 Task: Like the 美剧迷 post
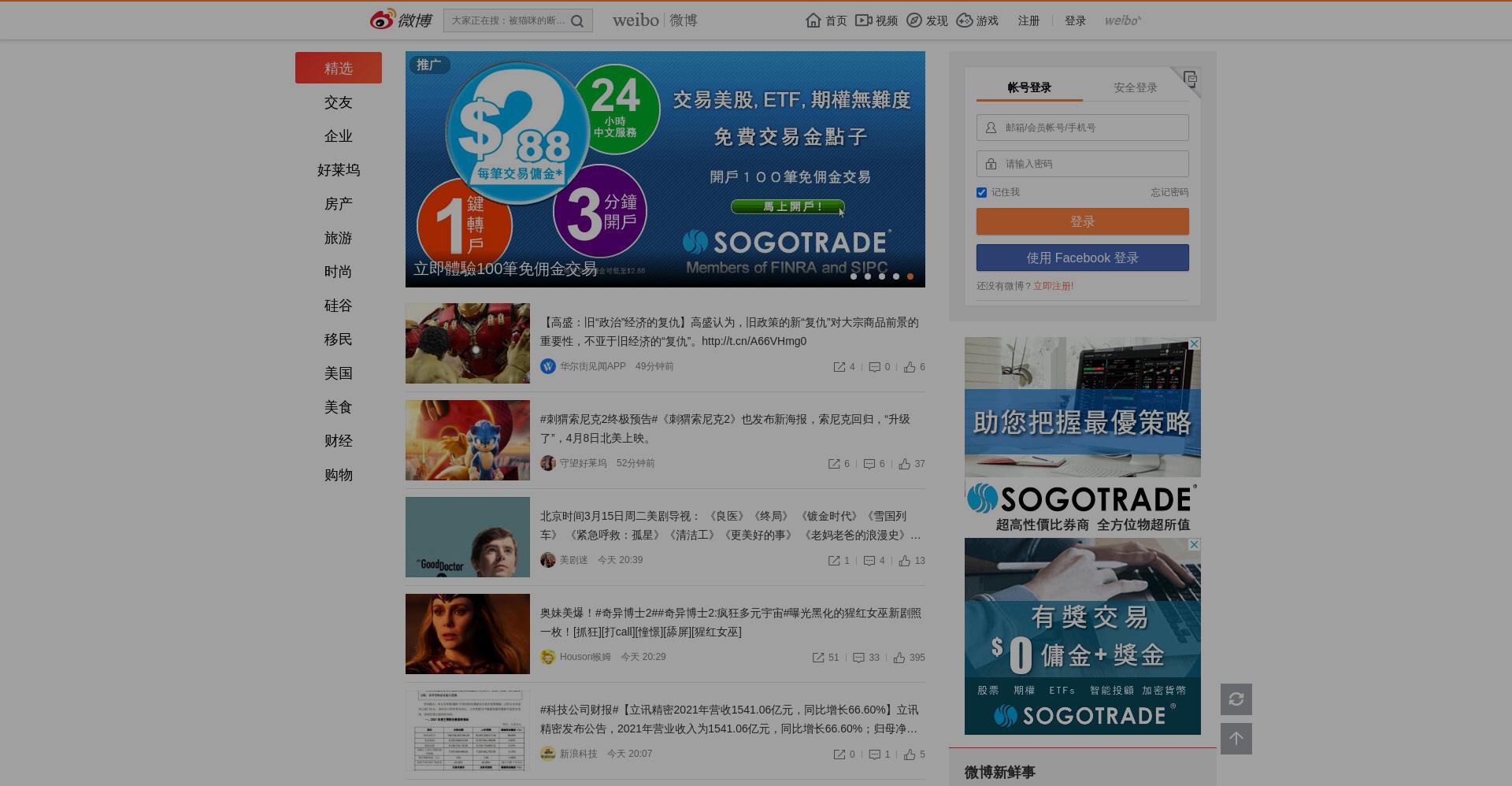[905, 561]
